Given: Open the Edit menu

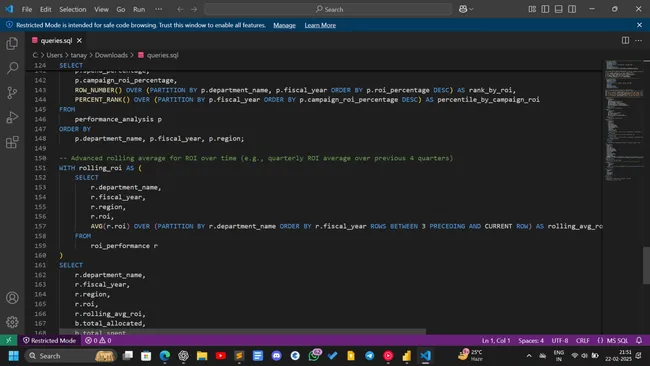Looking at the screenshot, I should (46, 9).
